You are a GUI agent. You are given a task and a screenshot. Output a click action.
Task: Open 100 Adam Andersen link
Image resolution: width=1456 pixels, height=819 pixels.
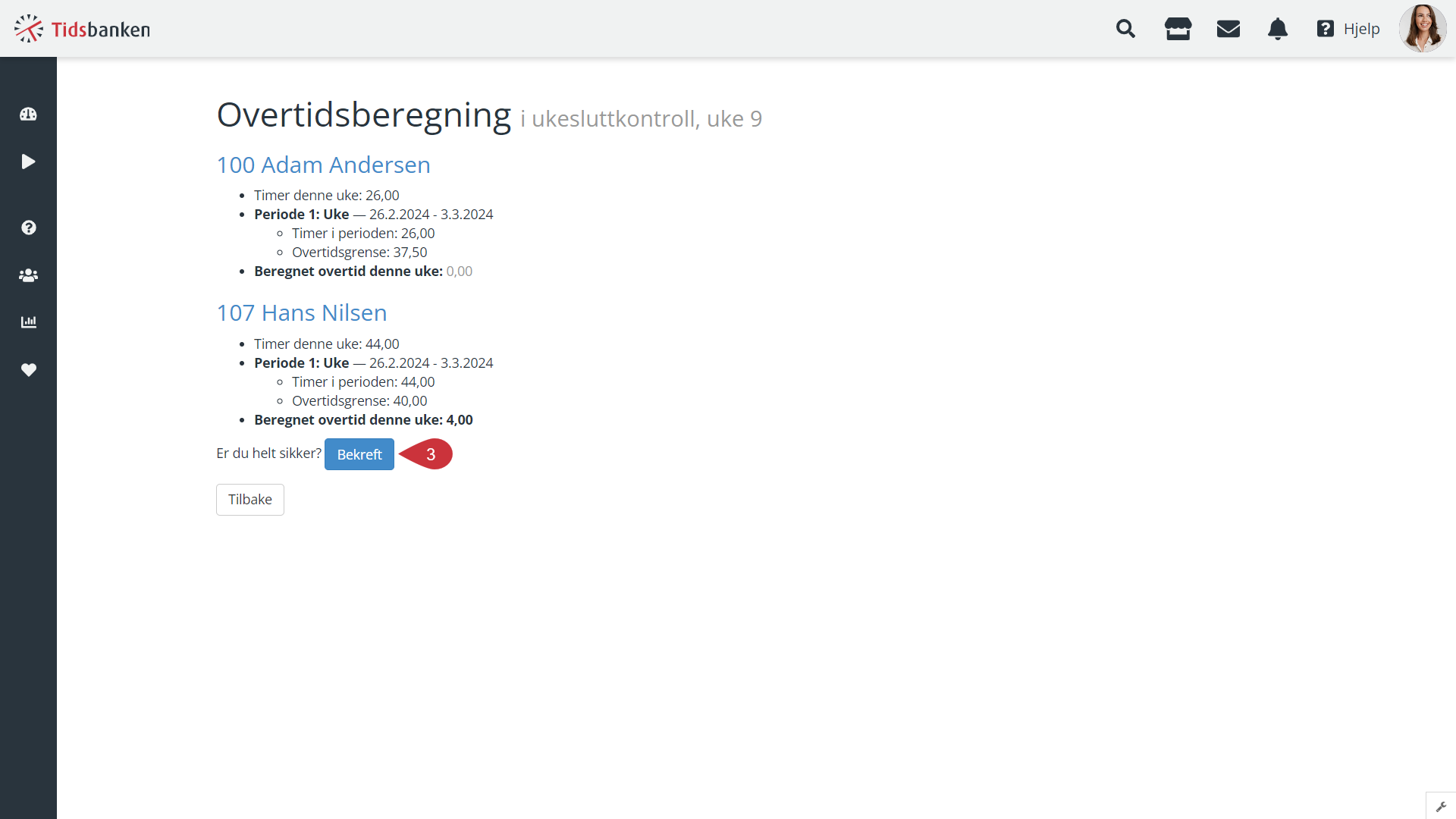tap(324, 165)
